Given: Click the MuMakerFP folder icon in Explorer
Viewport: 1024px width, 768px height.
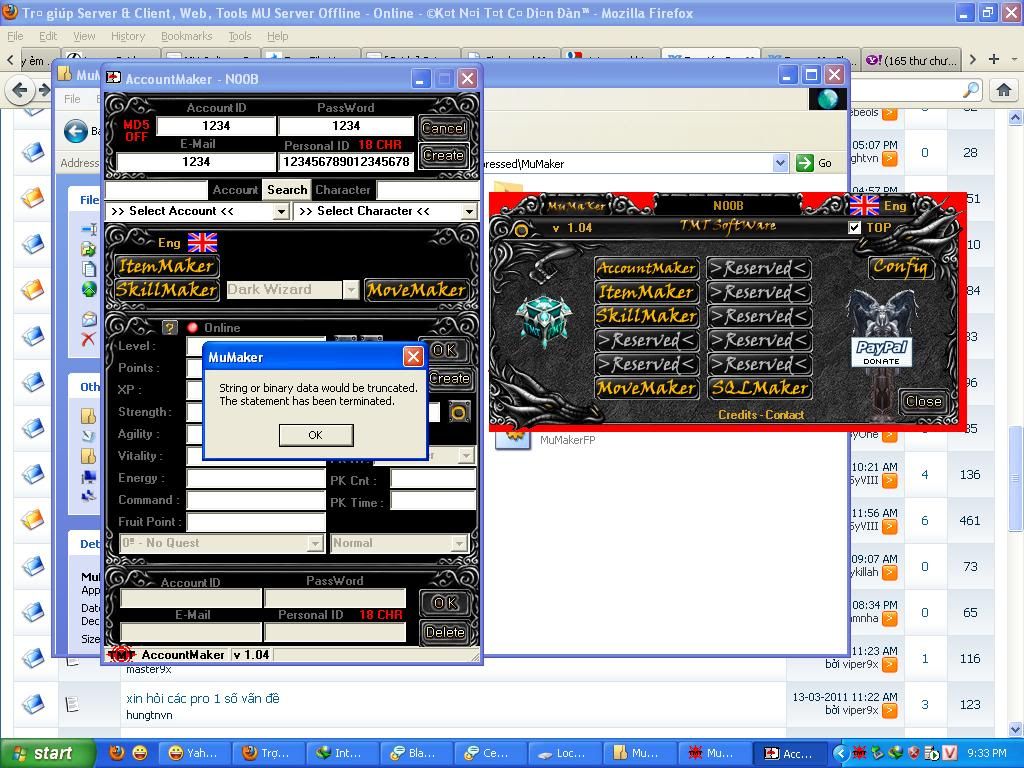Looking at the screenshot, I should 512,439.
